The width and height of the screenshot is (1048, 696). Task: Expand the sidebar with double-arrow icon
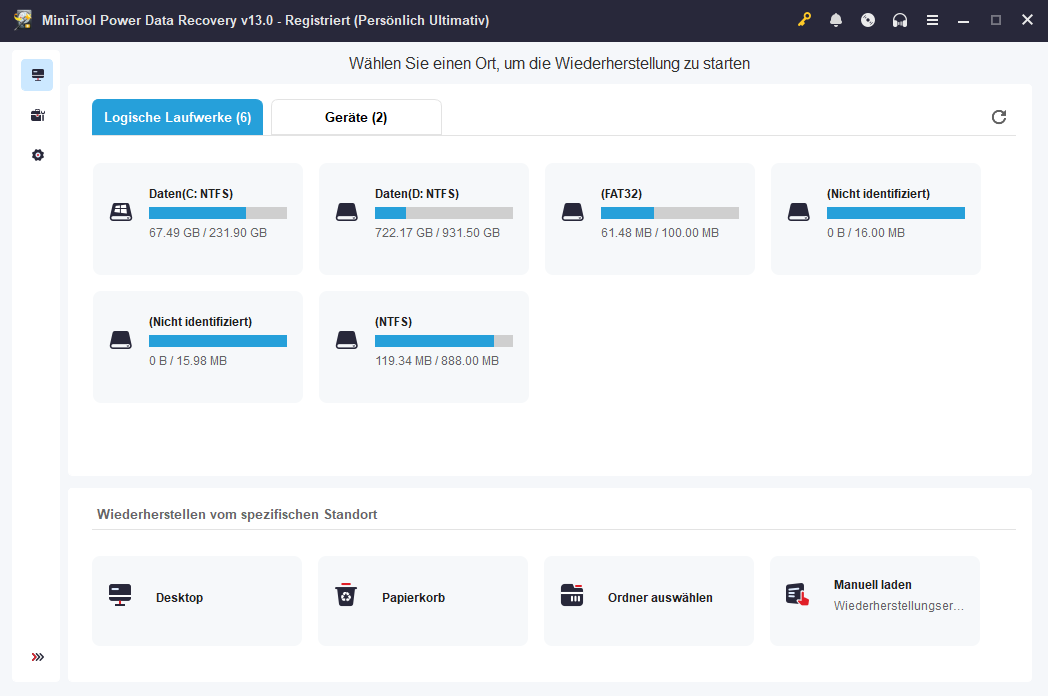click(x=37, y=657)
